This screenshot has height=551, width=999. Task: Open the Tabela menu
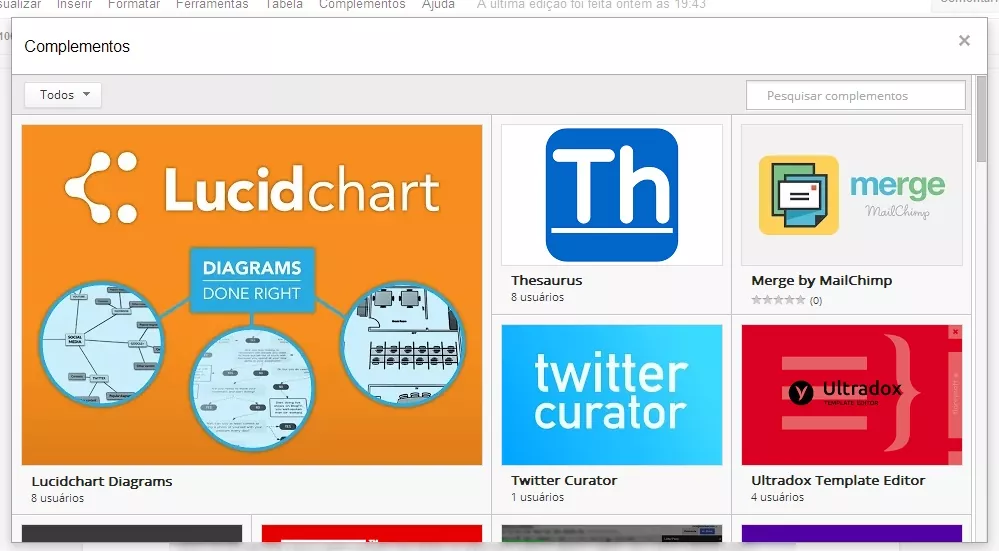click(284, 4)
